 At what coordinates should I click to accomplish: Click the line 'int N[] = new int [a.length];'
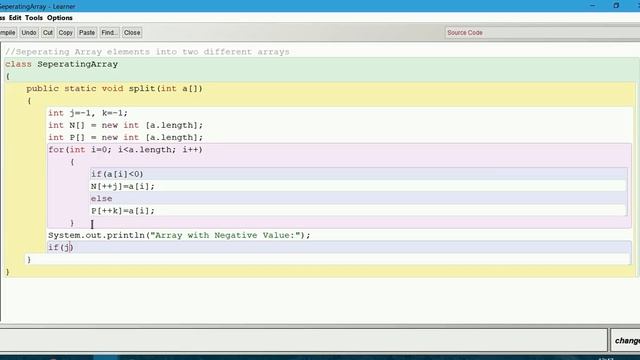(x=125, y=125)
